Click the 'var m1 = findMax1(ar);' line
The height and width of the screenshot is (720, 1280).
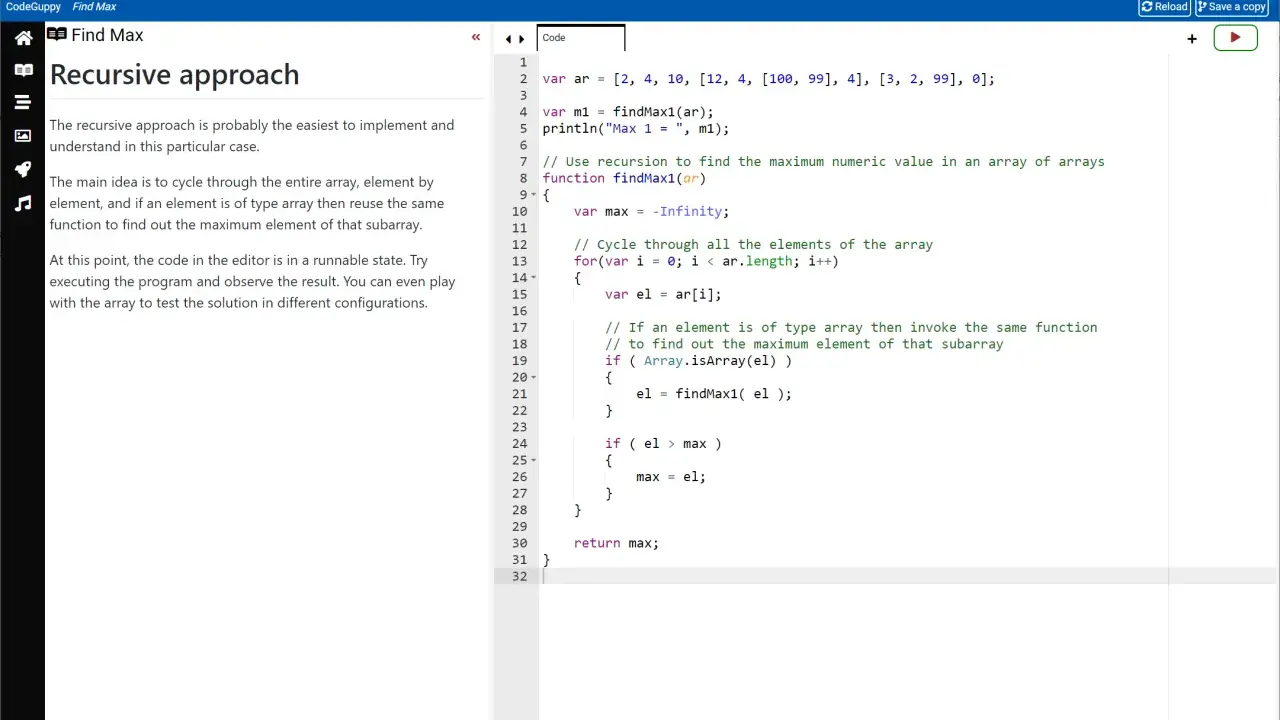coord(628,112)
